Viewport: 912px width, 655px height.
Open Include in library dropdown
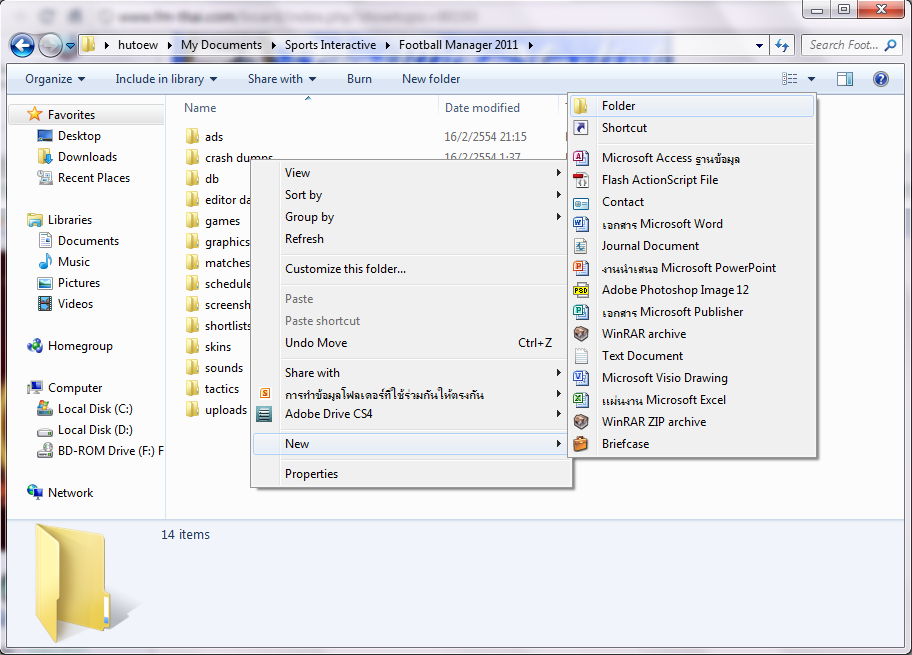(166, 79)
